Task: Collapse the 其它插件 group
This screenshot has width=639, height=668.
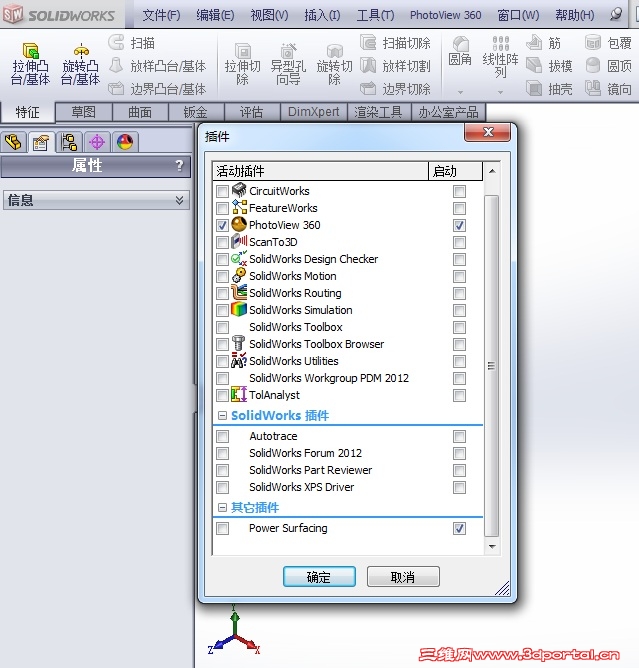Action: point(222,507)
